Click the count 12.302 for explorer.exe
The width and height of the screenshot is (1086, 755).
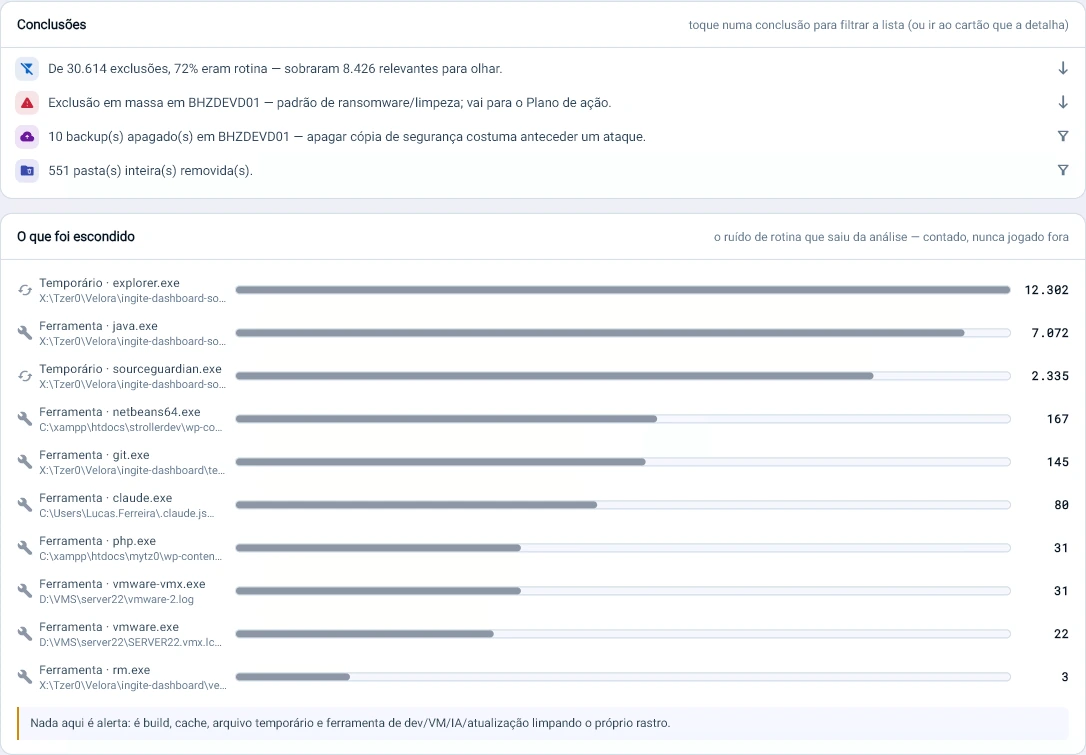coord(1046,290)
